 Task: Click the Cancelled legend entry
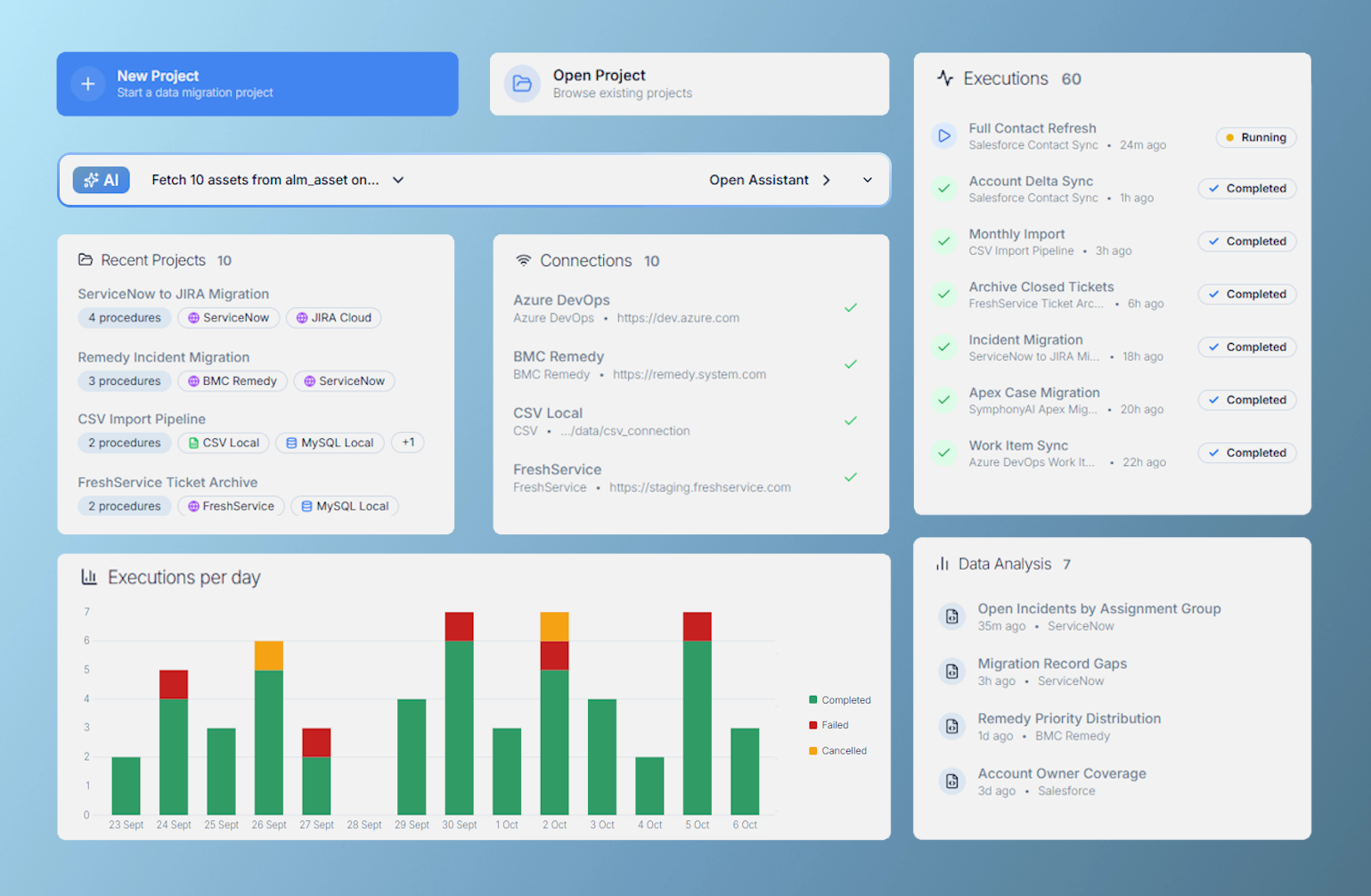pos(837,751)
